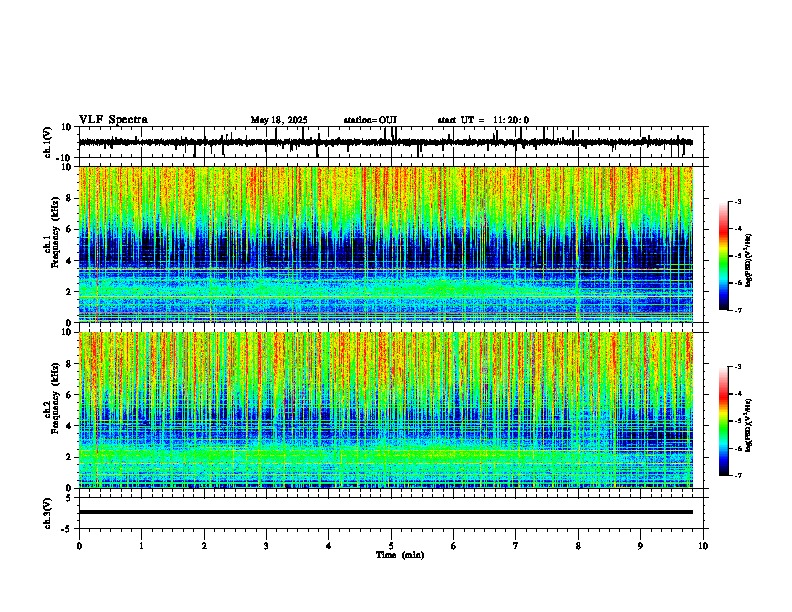Click the "station=OUJ" header label
This screenshot has width=792, height=612.
[x=370, y=120]
